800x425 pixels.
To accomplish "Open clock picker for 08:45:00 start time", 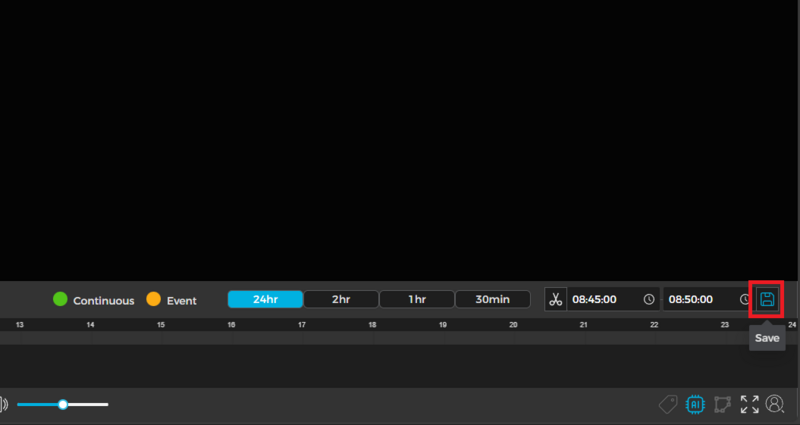I will tap(648, 299).
